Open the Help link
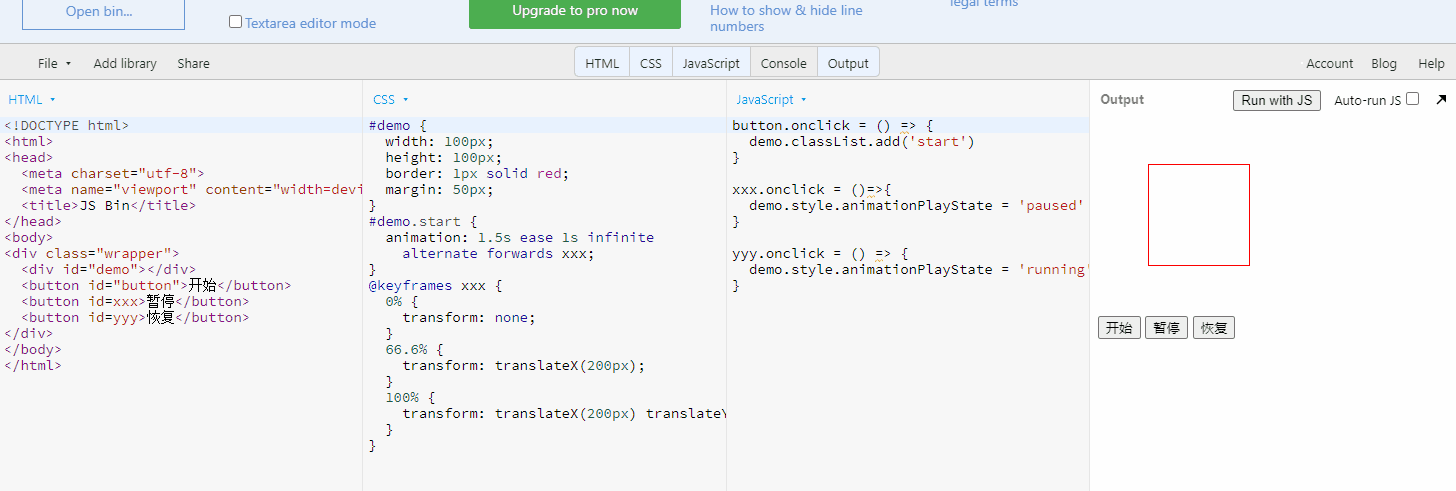1456x491 pixels. [1431, 63]
